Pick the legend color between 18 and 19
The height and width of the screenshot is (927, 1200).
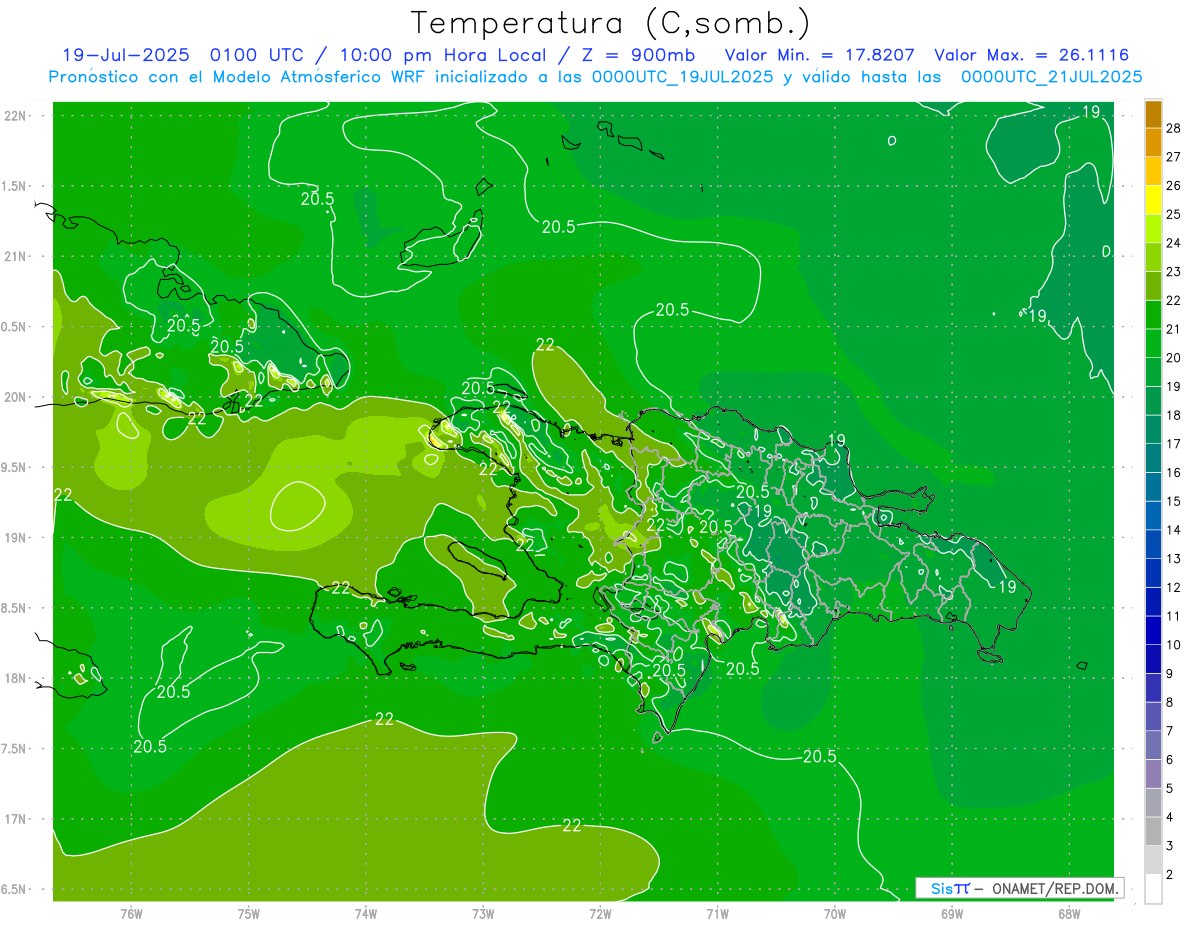tap(1153, 401)
